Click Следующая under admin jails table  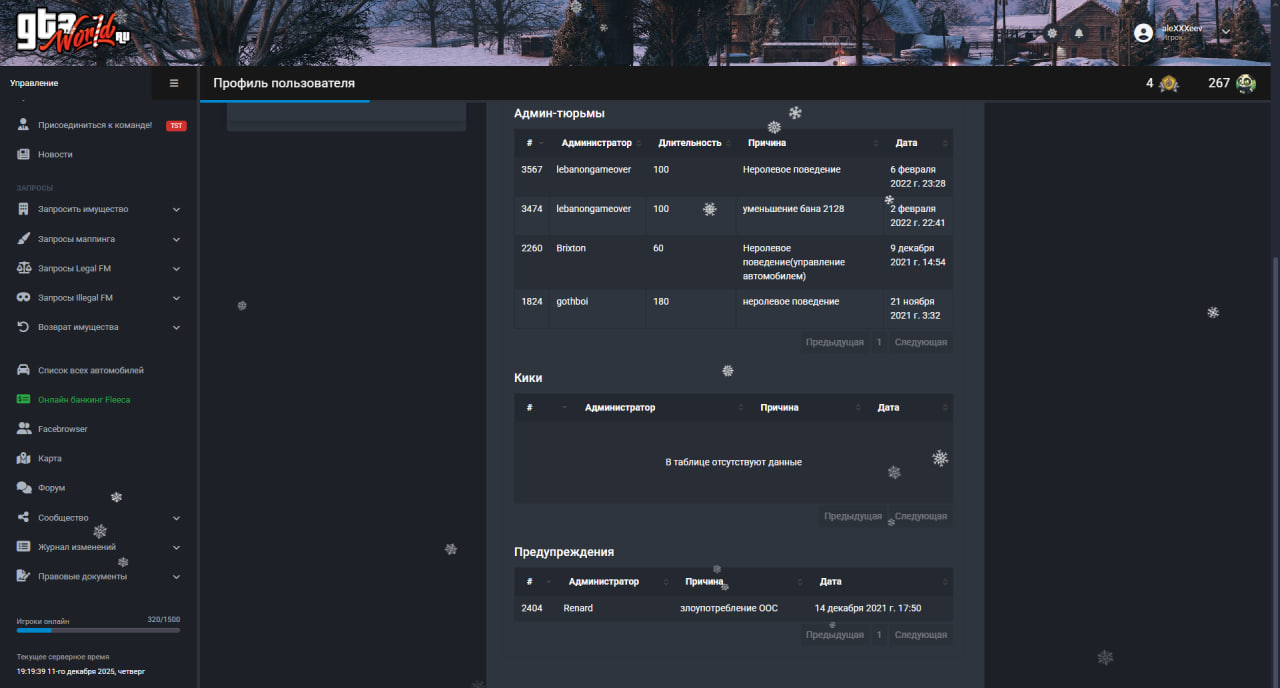921,342
